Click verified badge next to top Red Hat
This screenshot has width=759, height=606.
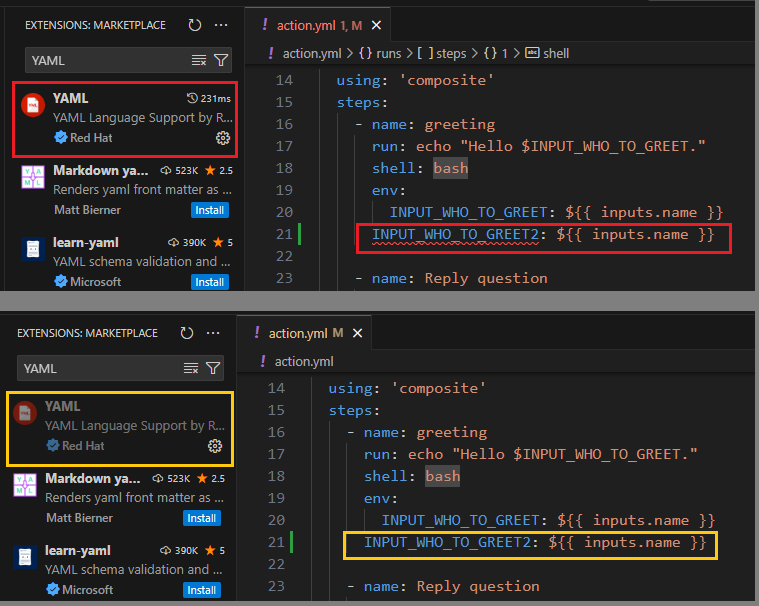click(x=61, y=137)
